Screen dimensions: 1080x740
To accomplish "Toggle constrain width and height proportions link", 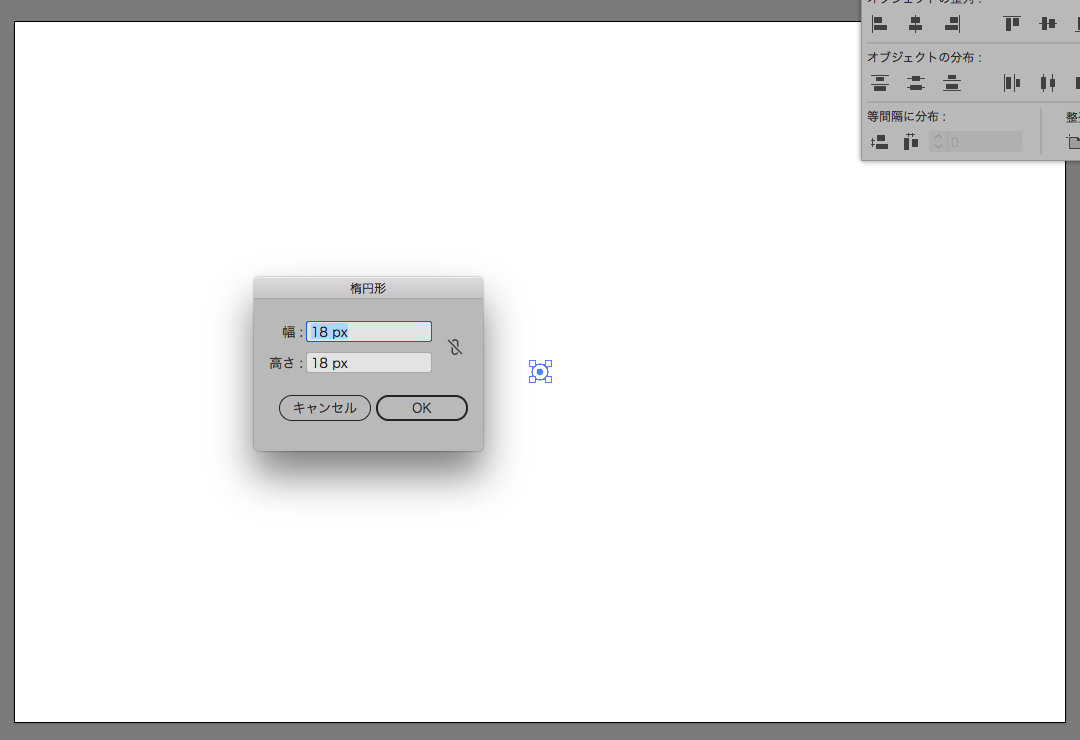I will (x=455, y=347).
